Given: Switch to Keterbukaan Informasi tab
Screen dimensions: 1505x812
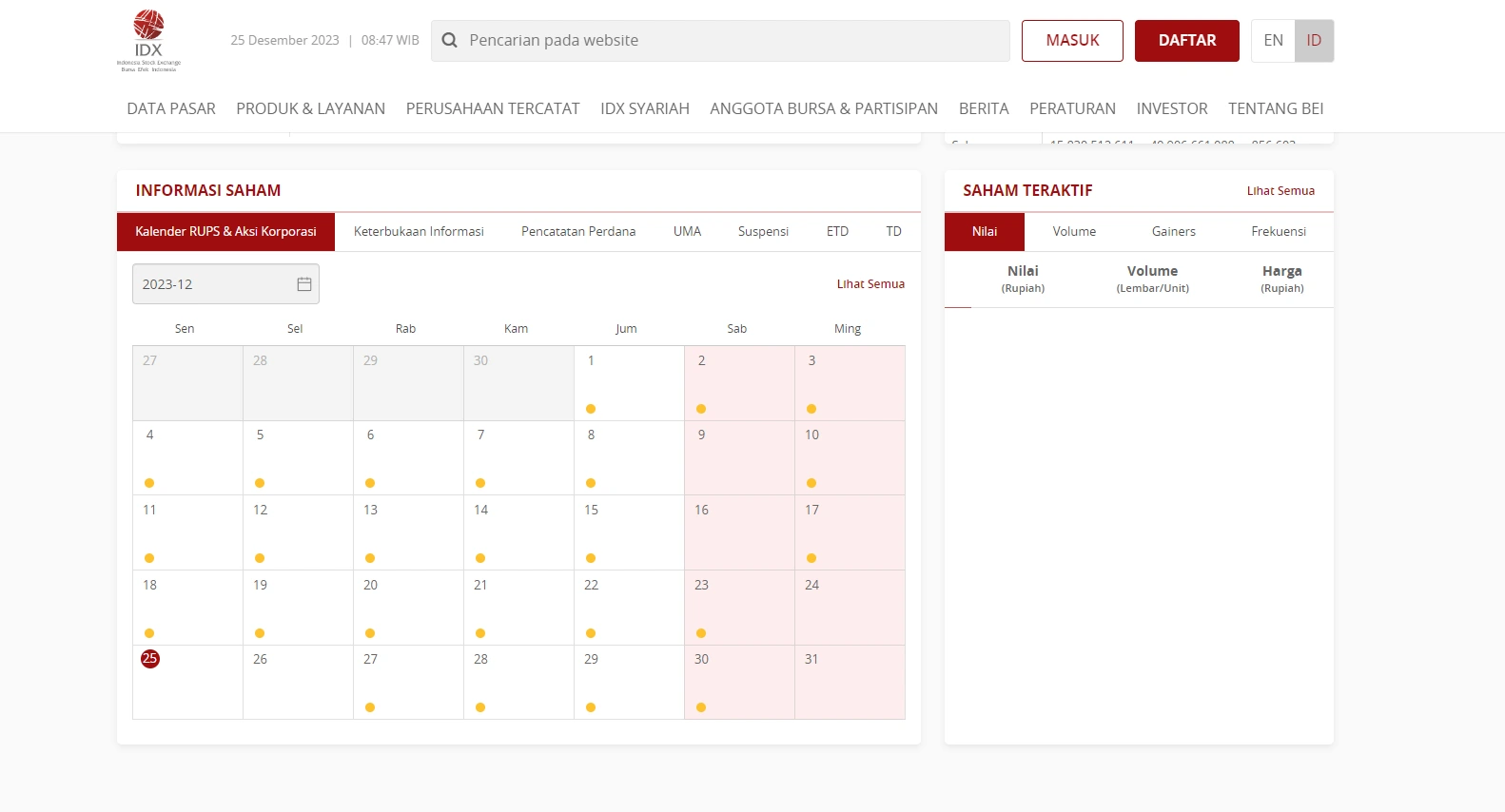Looking at the screenshot, I should (419, 232).
